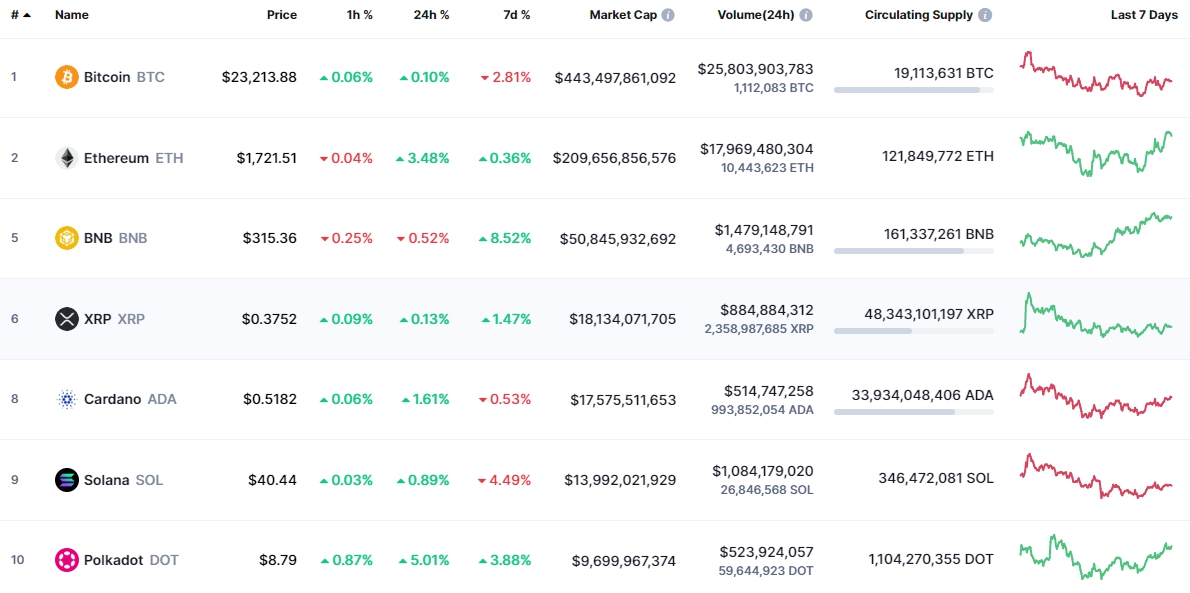Click XRP circulating supply progress bar
This screenshot has width=1190, height=593.
[x=914, y=331]
